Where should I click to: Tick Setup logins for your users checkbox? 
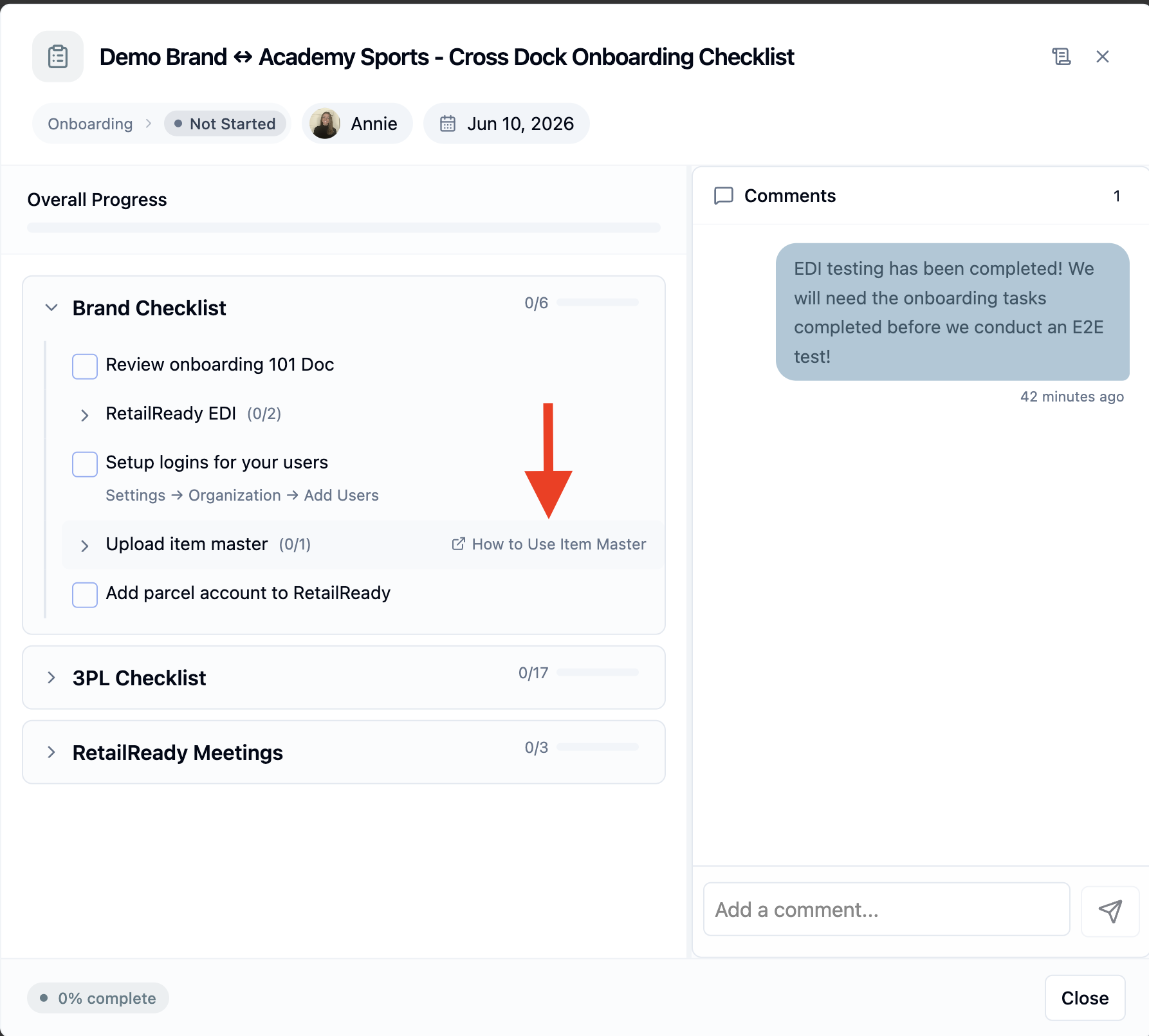pos(85,464)
